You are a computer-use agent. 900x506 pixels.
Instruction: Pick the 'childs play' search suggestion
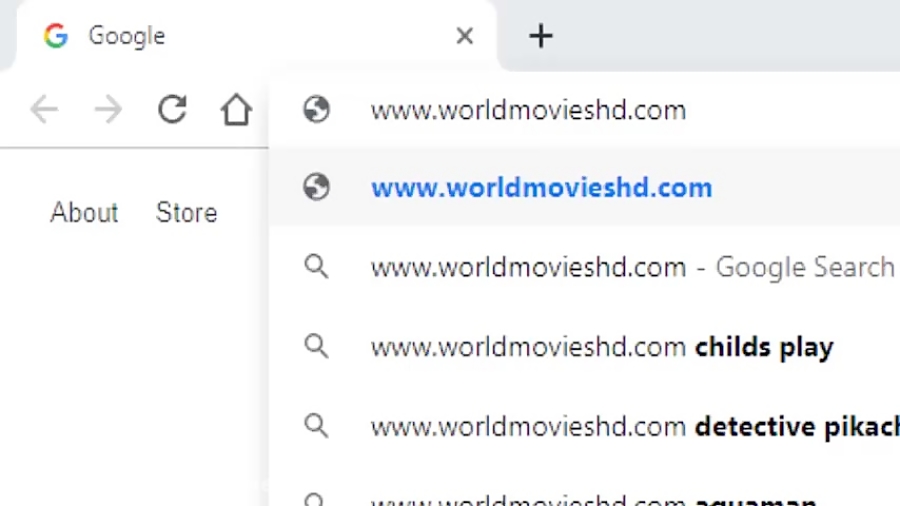click(x=601, y=347)
